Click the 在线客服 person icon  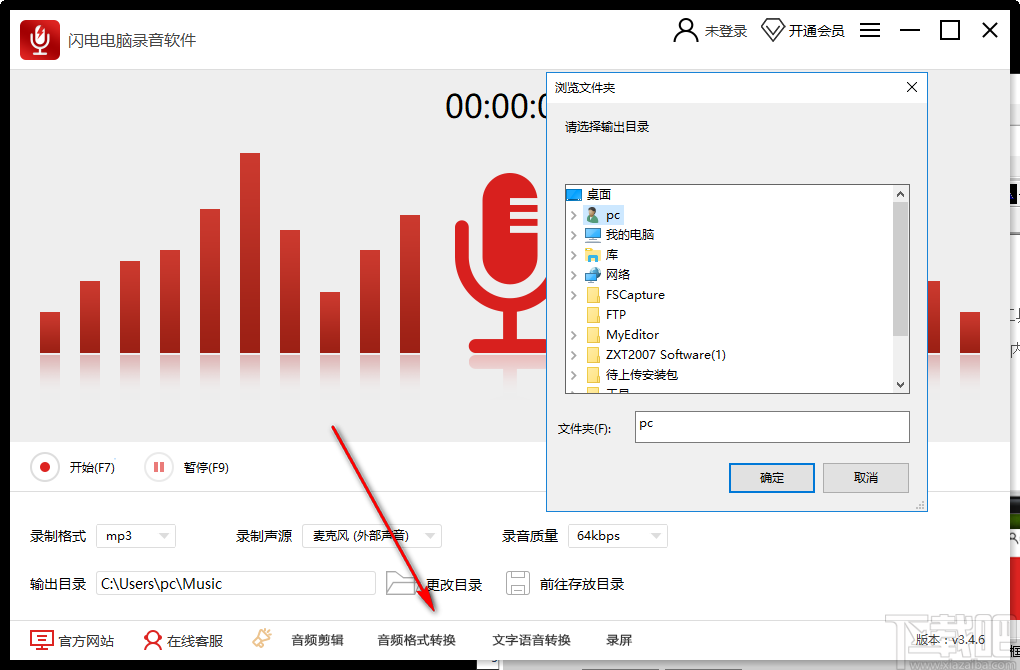click(152, 639)
